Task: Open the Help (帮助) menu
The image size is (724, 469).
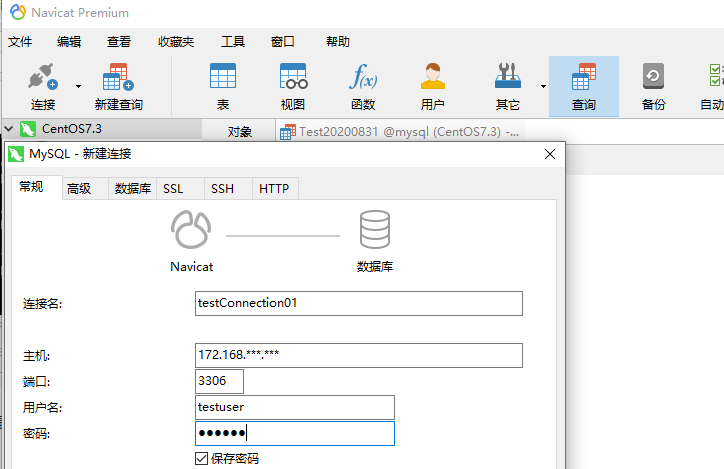Action: pos(338,42)
